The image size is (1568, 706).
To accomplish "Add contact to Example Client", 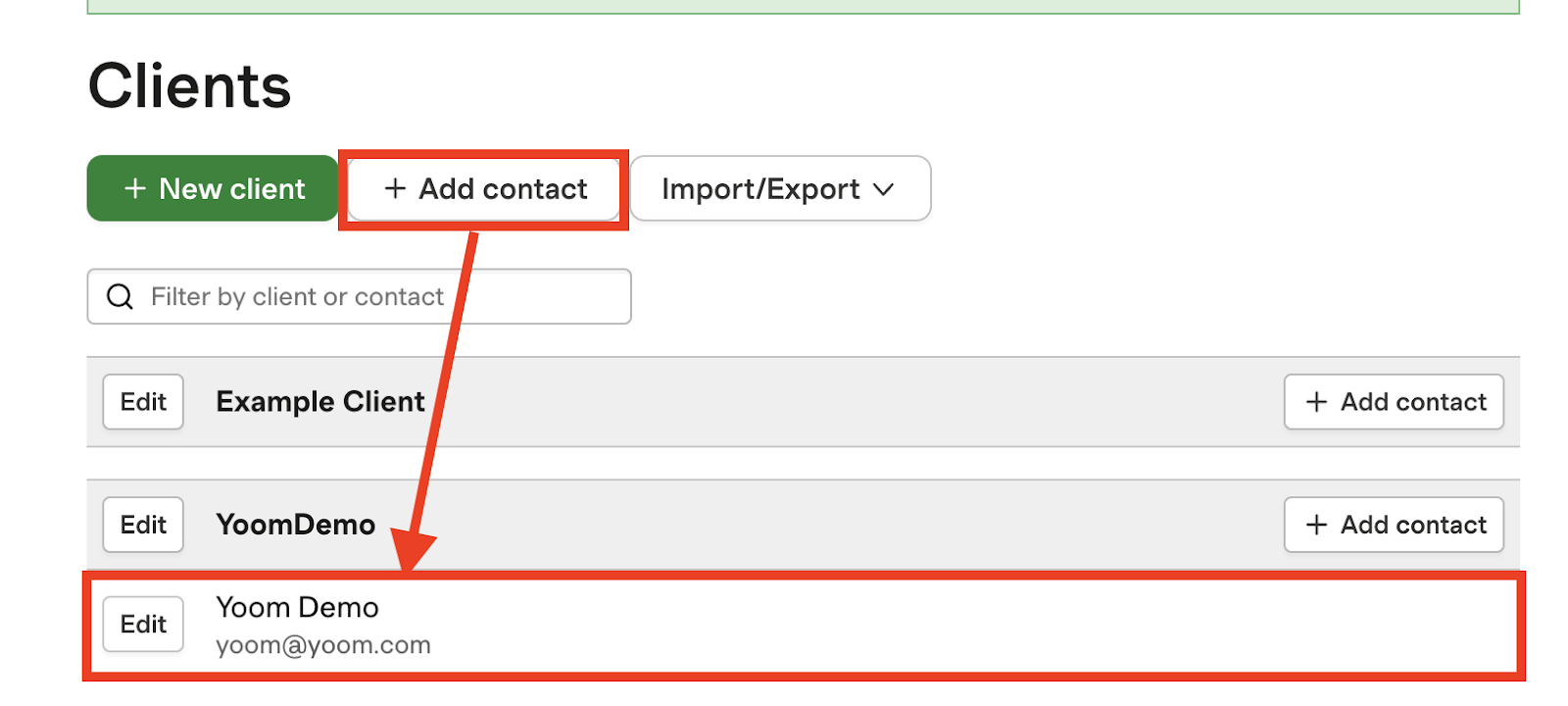I will pyautogui.click(x=1394, y=402).
